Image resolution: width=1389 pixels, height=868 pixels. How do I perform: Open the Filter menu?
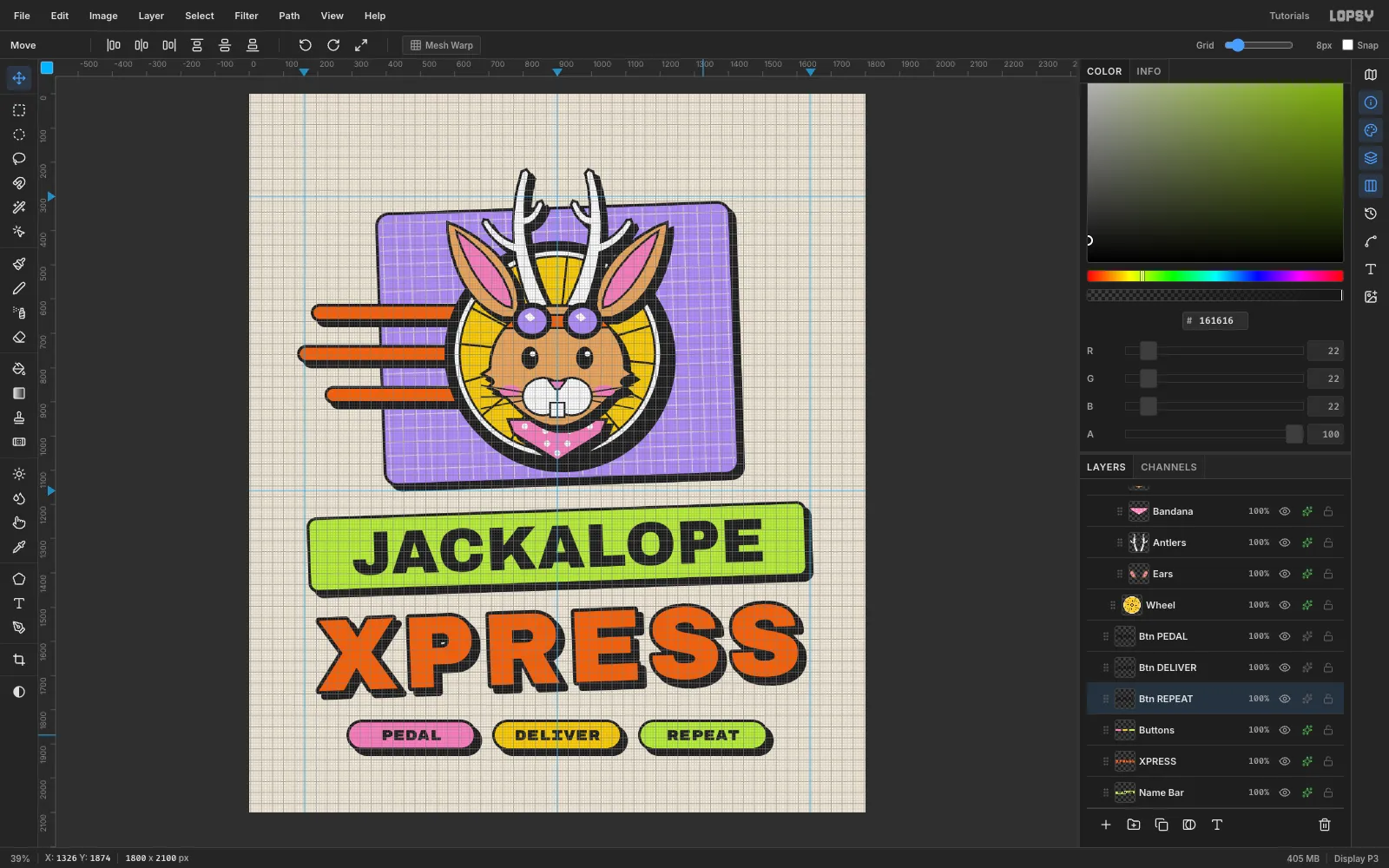(x=247, y=16)
